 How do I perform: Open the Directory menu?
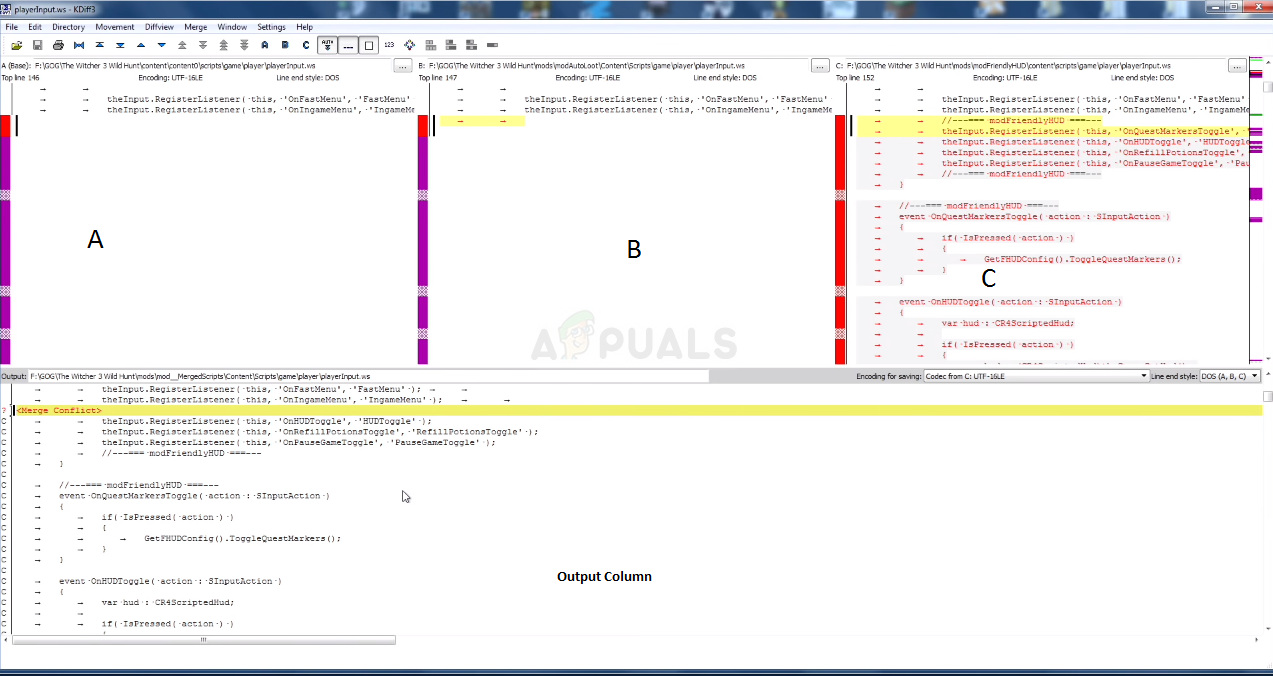coord(68,27)
